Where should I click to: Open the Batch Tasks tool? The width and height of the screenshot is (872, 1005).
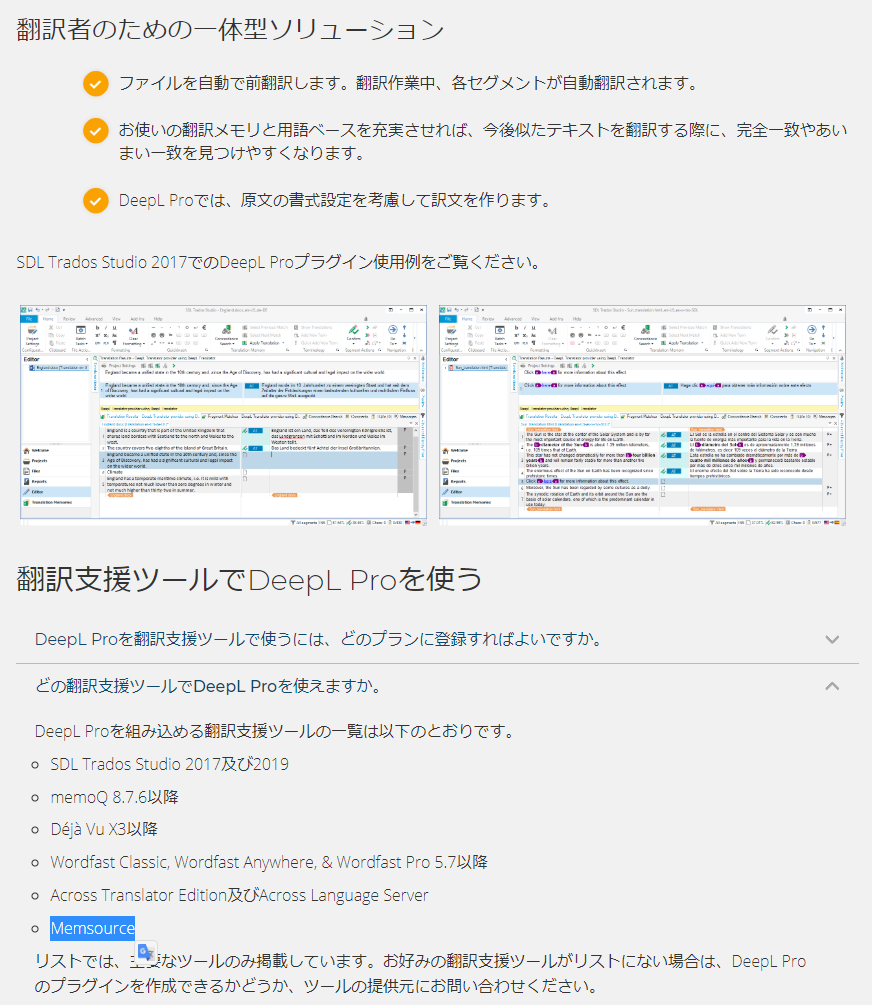coord(80,336)
